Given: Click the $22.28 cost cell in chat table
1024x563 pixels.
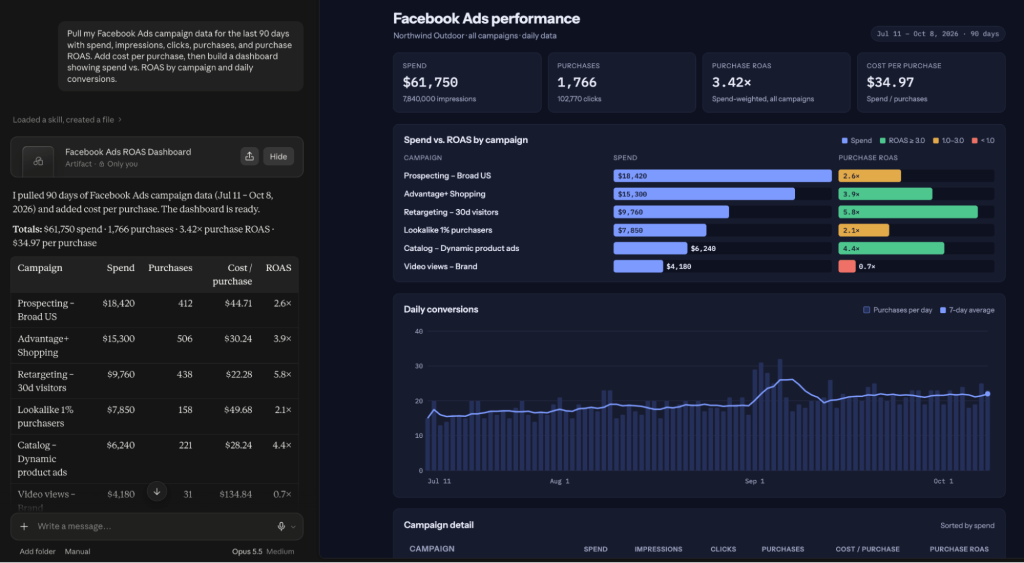Looking at the screenshot, I should pos(238,374).
